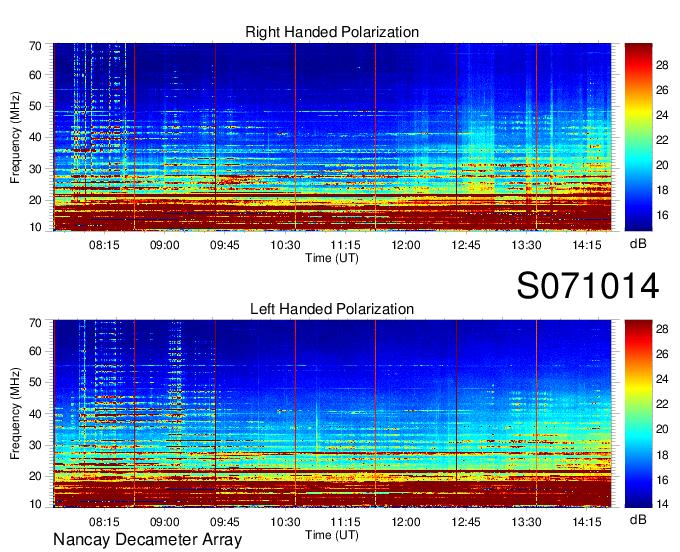680x552 pixels.
Task: Click the 14:15 tick on Right Handed plot
Action: (x=587, y=245)
